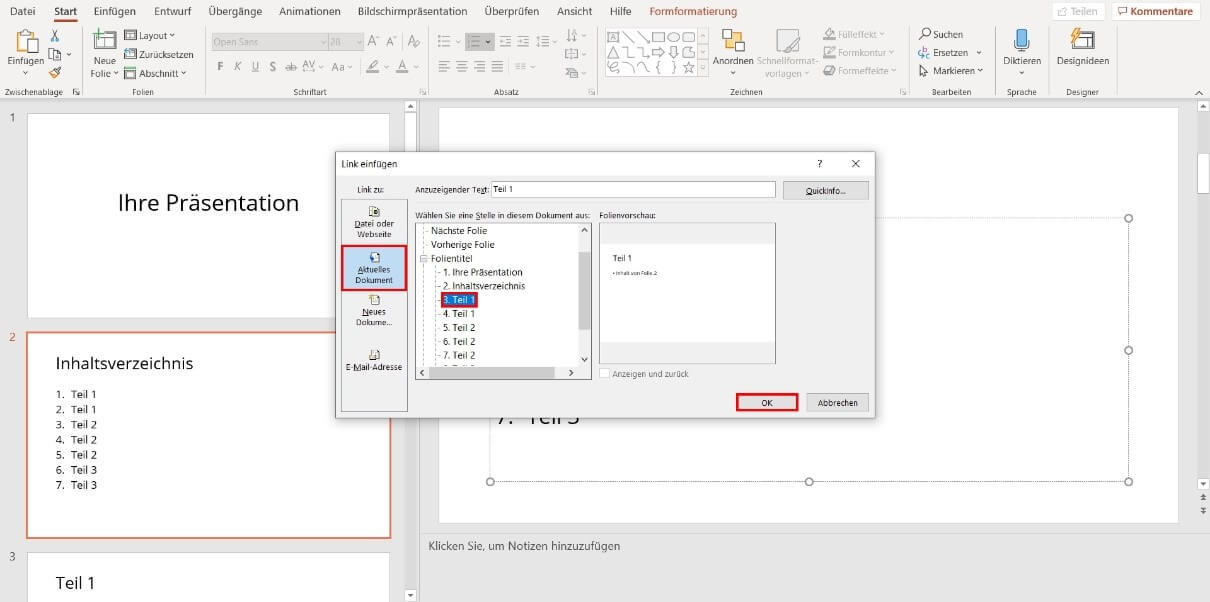Click the text highlight color button
The image size is (1210, 602).
click(373, 67)
